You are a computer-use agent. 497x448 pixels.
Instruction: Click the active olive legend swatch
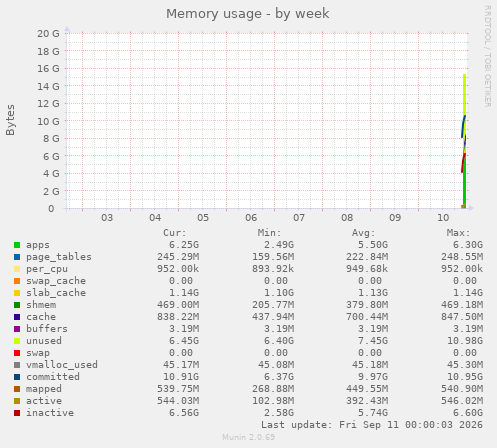[x=17, y=401]
